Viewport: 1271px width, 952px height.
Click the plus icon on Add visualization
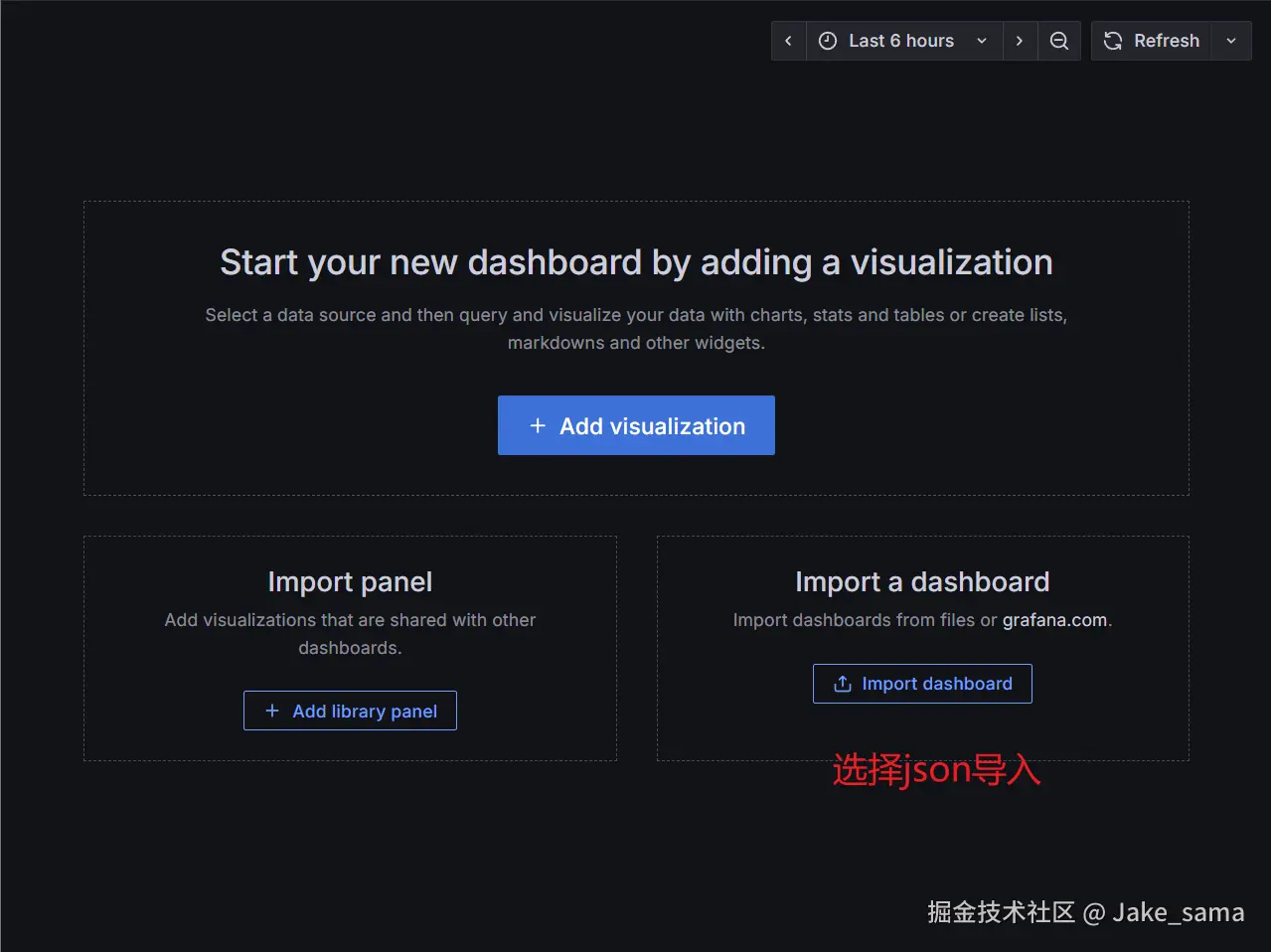(x=537, y=425)
